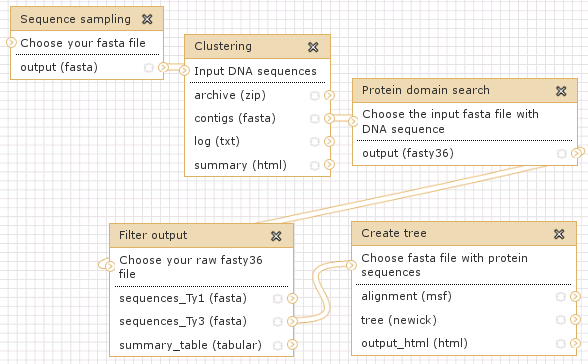Click the input connector of Create tree node

click(x=351, y=265)
